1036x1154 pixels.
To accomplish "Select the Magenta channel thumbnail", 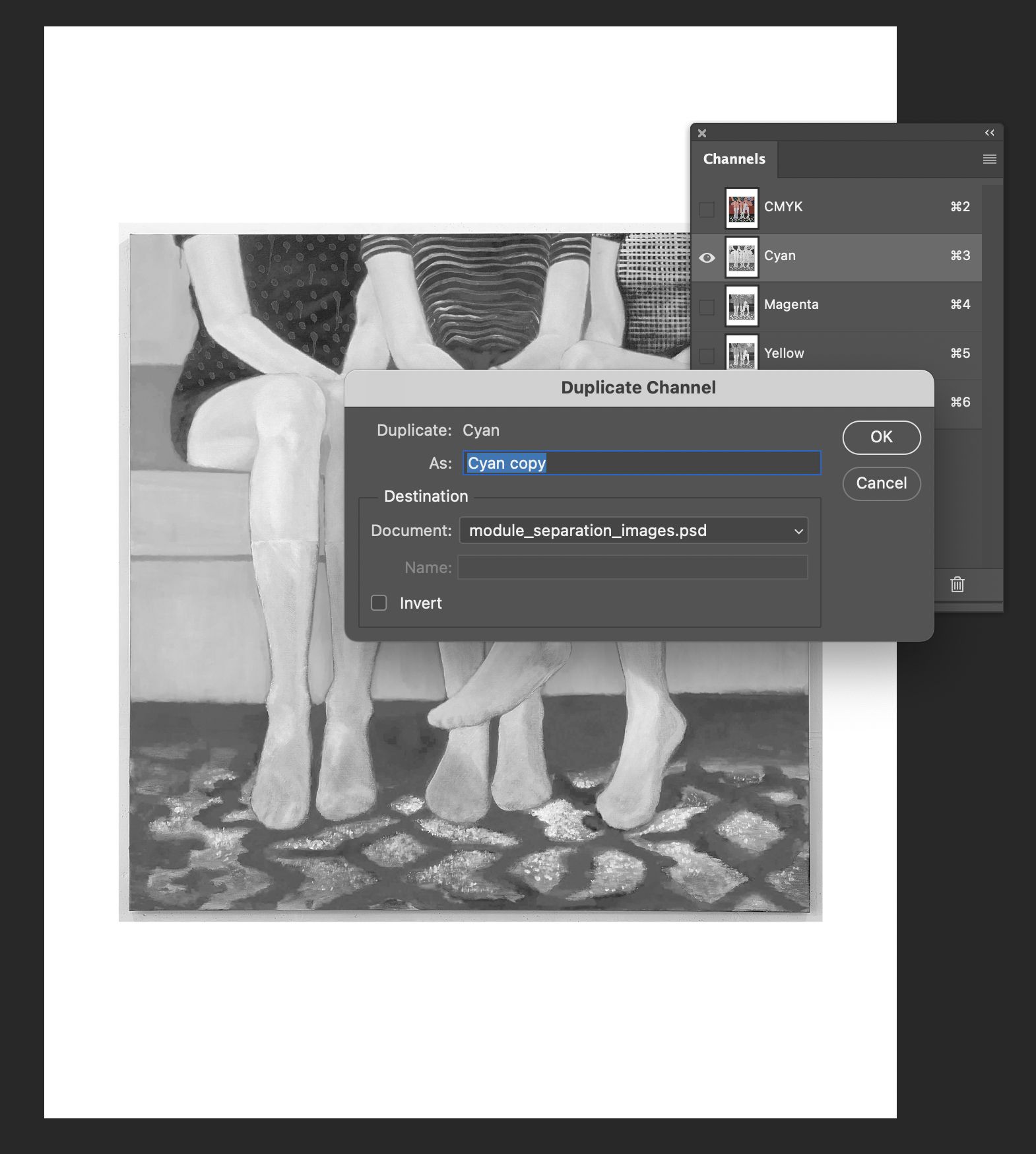I will tap(742, 306).
